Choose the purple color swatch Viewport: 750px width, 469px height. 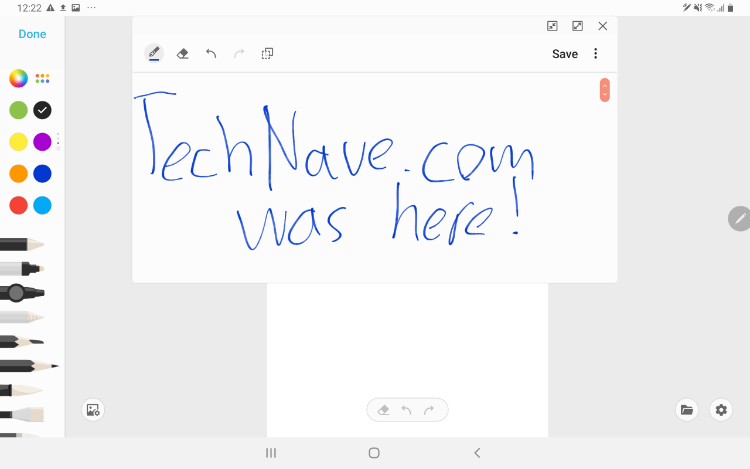click(x=42, y=142)
